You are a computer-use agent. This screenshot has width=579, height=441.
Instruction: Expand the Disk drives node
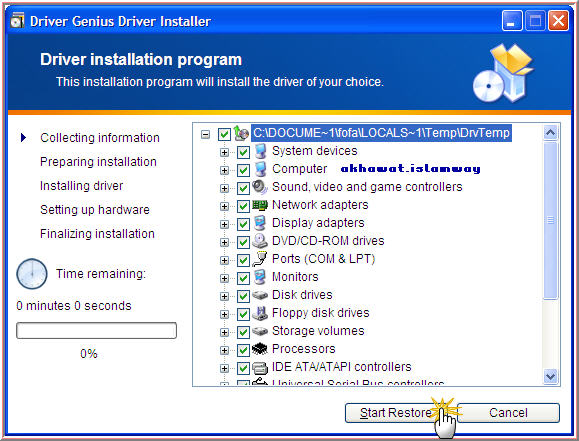[224, 296]
